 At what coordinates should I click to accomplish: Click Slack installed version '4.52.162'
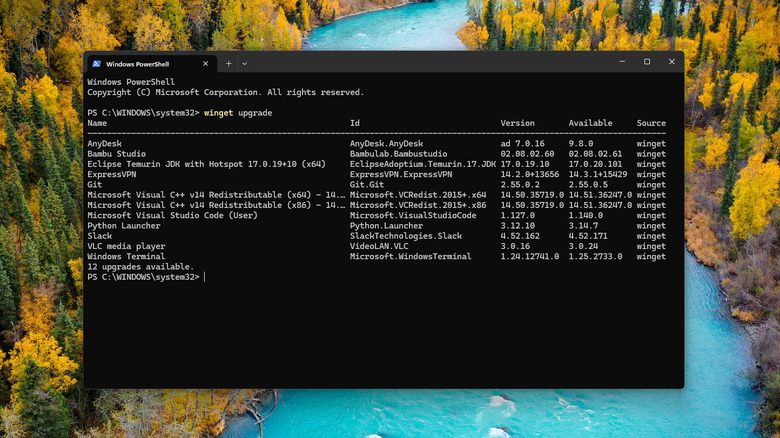click(x=520, y=236)
